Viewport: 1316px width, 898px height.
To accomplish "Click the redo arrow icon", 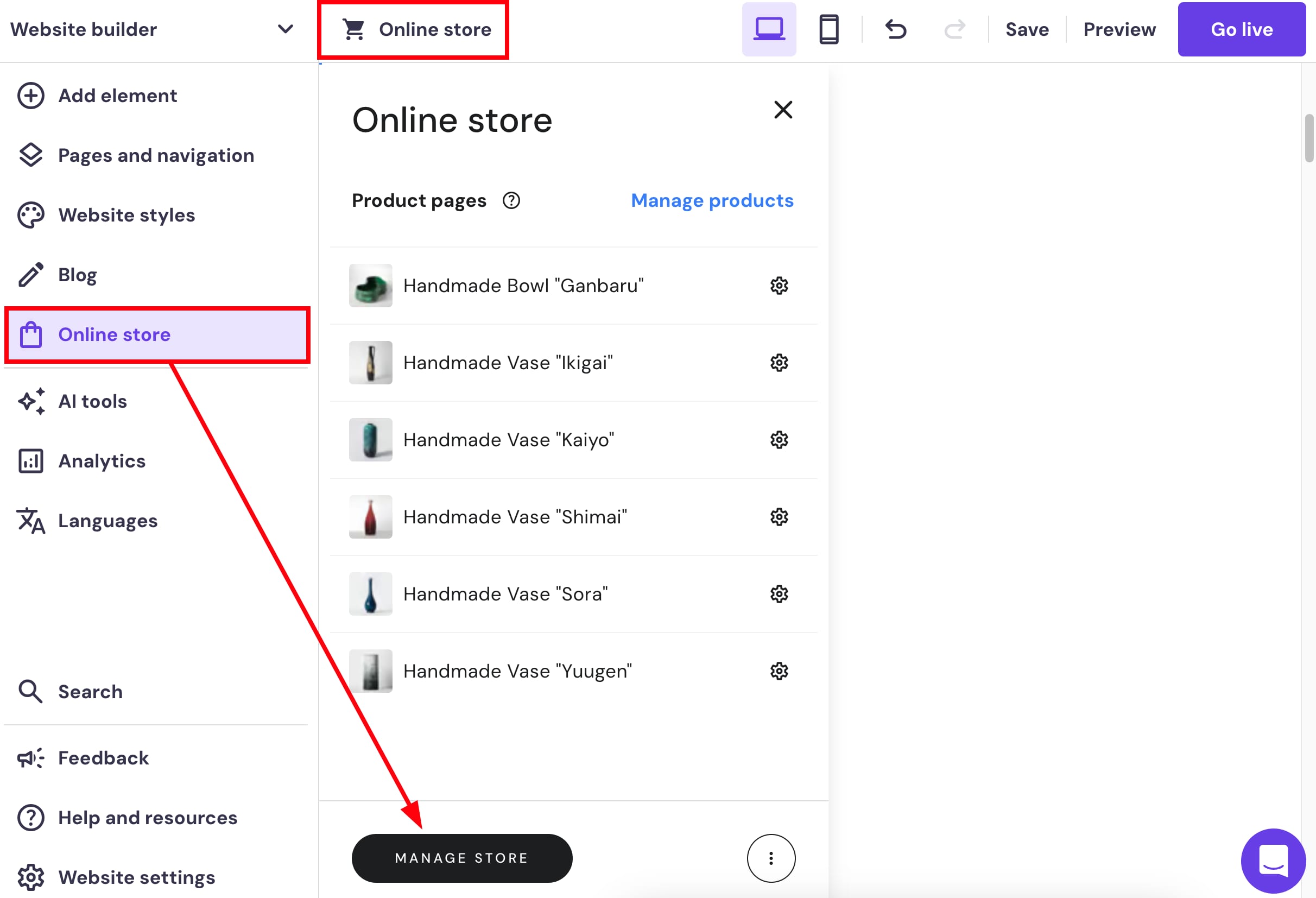I will pyautogui.click(x=955, y=29).
